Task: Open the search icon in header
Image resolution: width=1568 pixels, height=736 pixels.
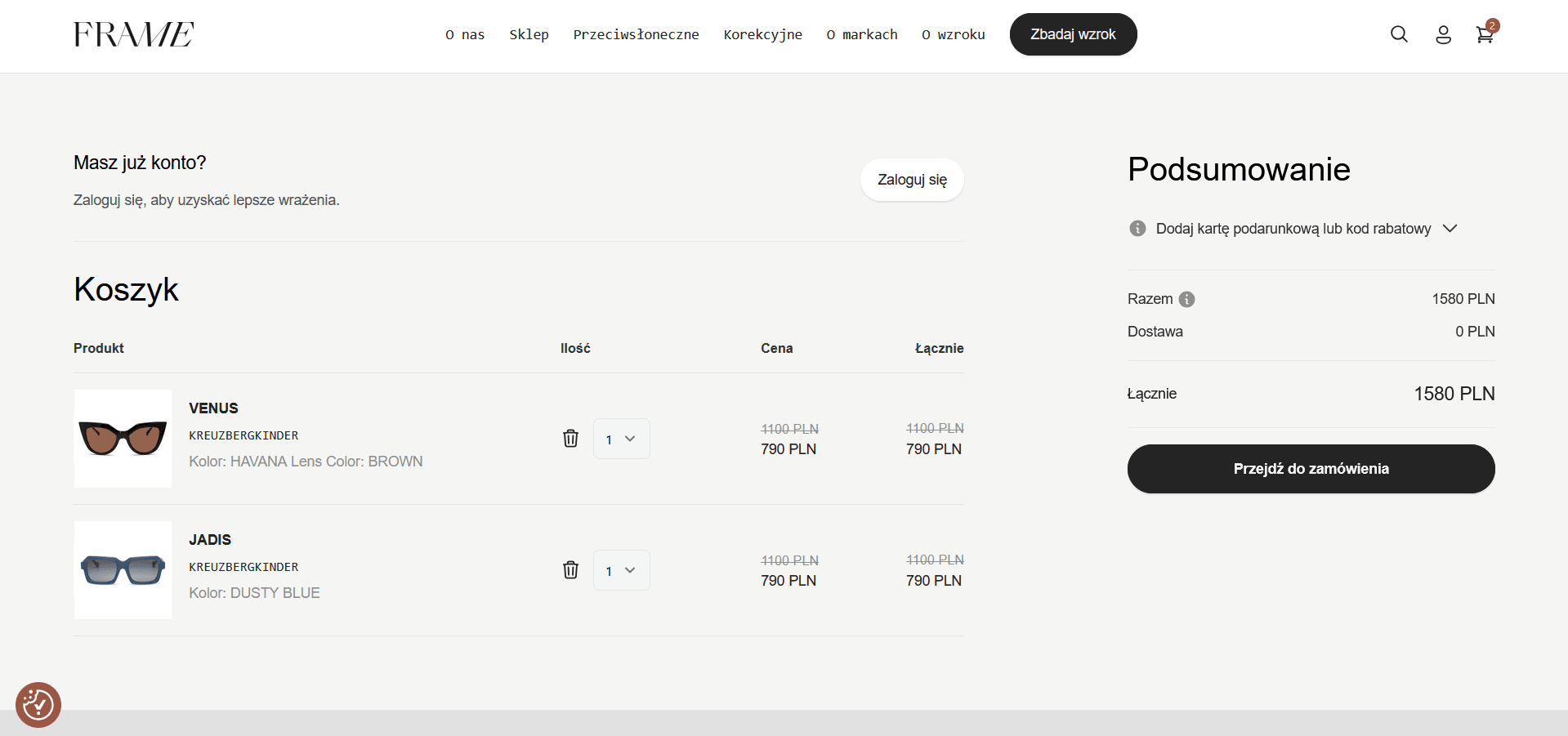Action: (1399, 34)
